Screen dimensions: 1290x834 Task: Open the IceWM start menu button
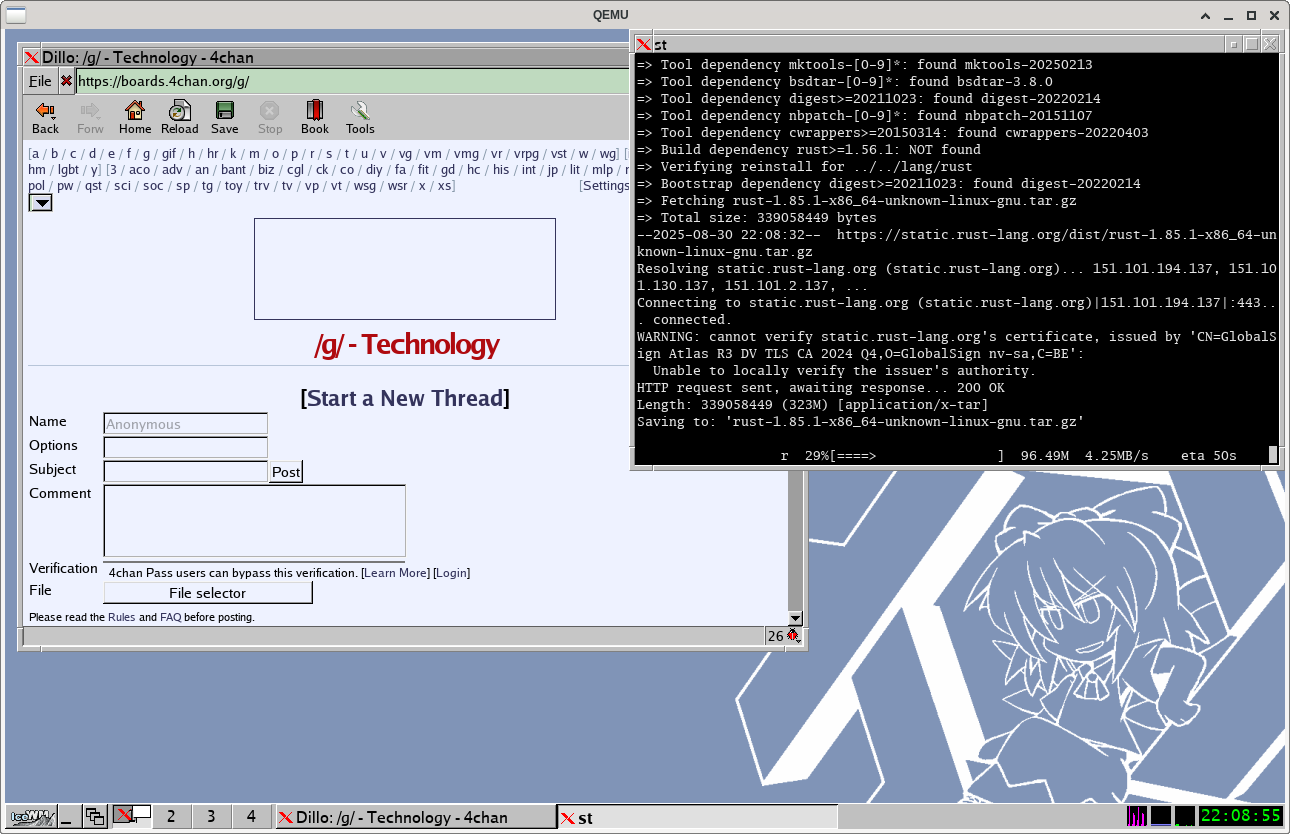tap(30, 817)
